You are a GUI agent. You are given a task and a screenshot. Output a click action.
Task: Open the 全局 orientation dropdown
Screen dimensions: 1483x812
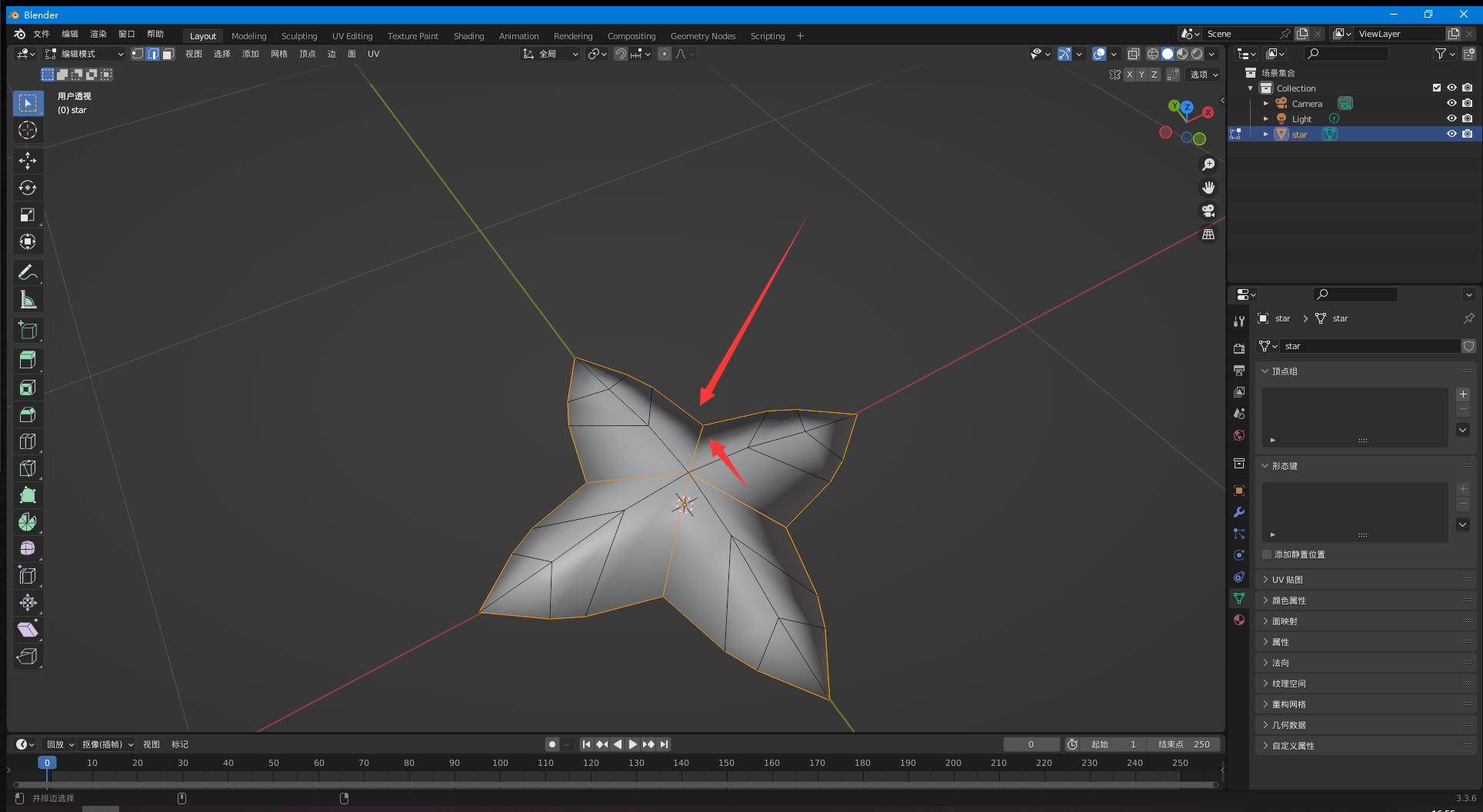click(x=550, y=54)
